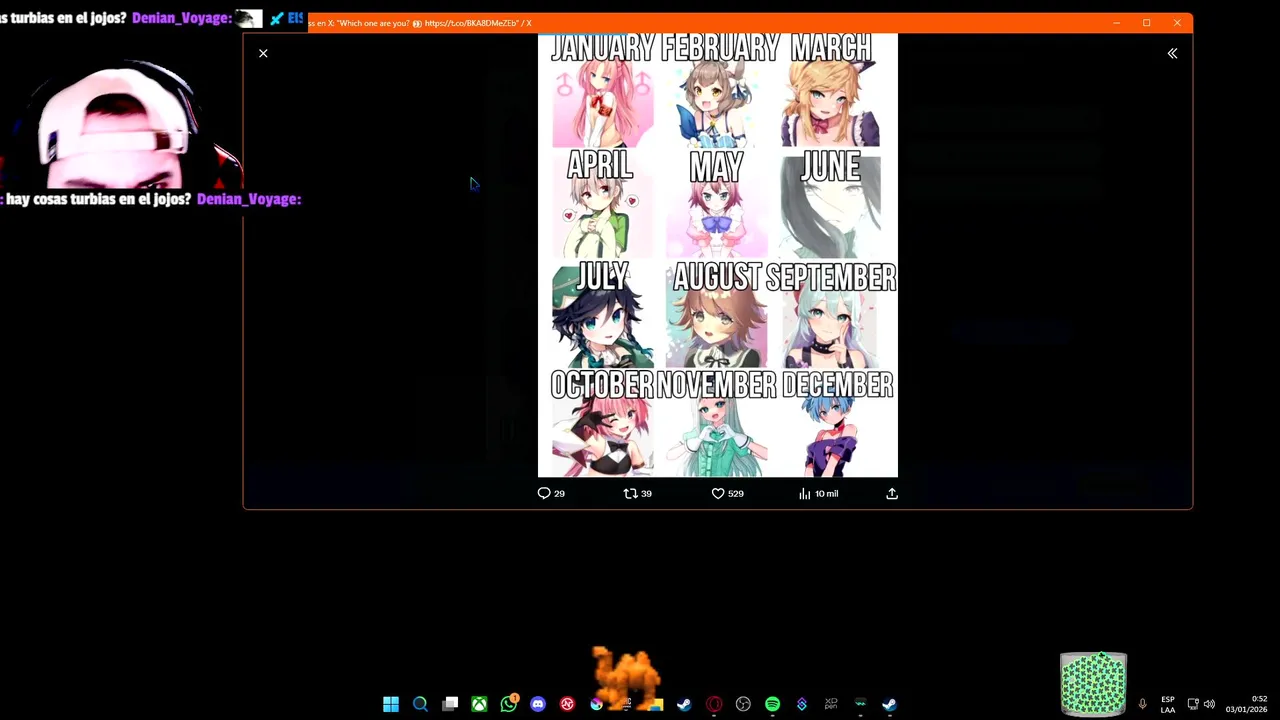This screenshot has width=1280, height=720.
Task: Click the microphone tray icon
Action: (1142, 704)
